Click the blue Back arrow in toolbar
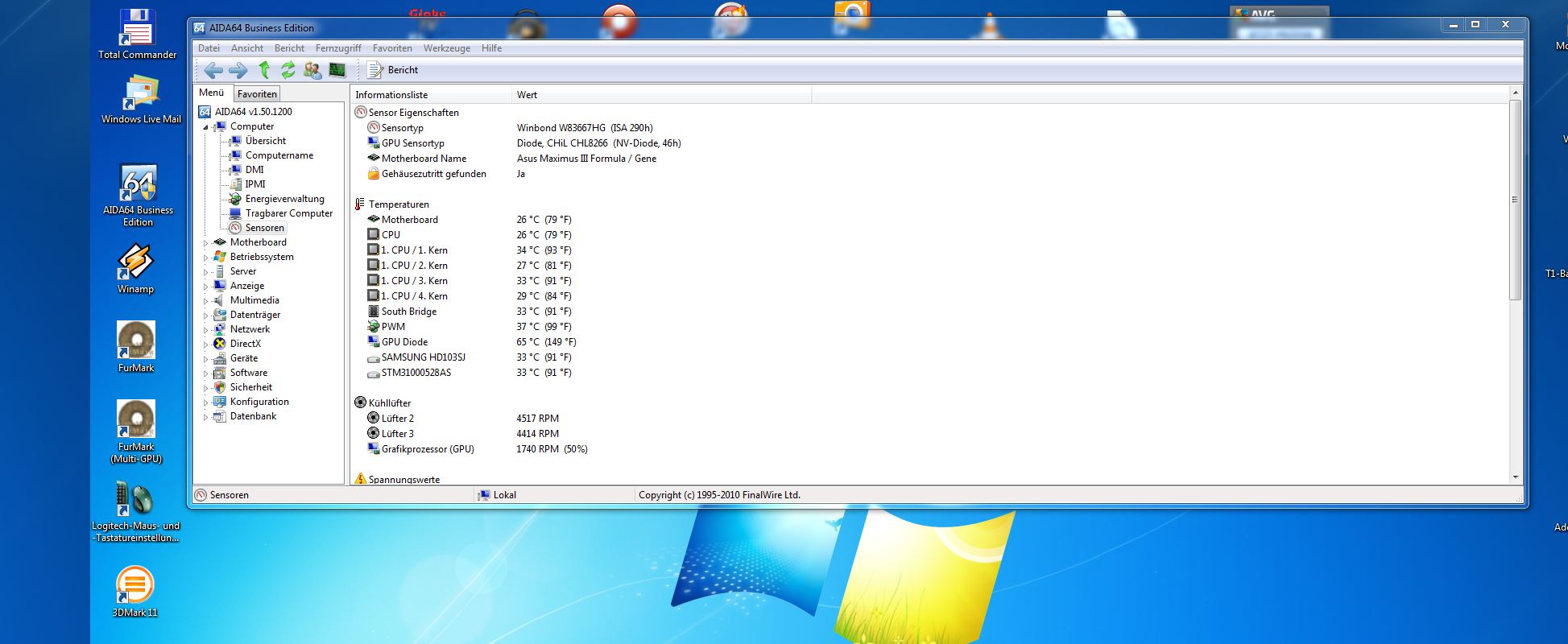The width and height of the screenshot is (1568, 644). tap(213, 70)
